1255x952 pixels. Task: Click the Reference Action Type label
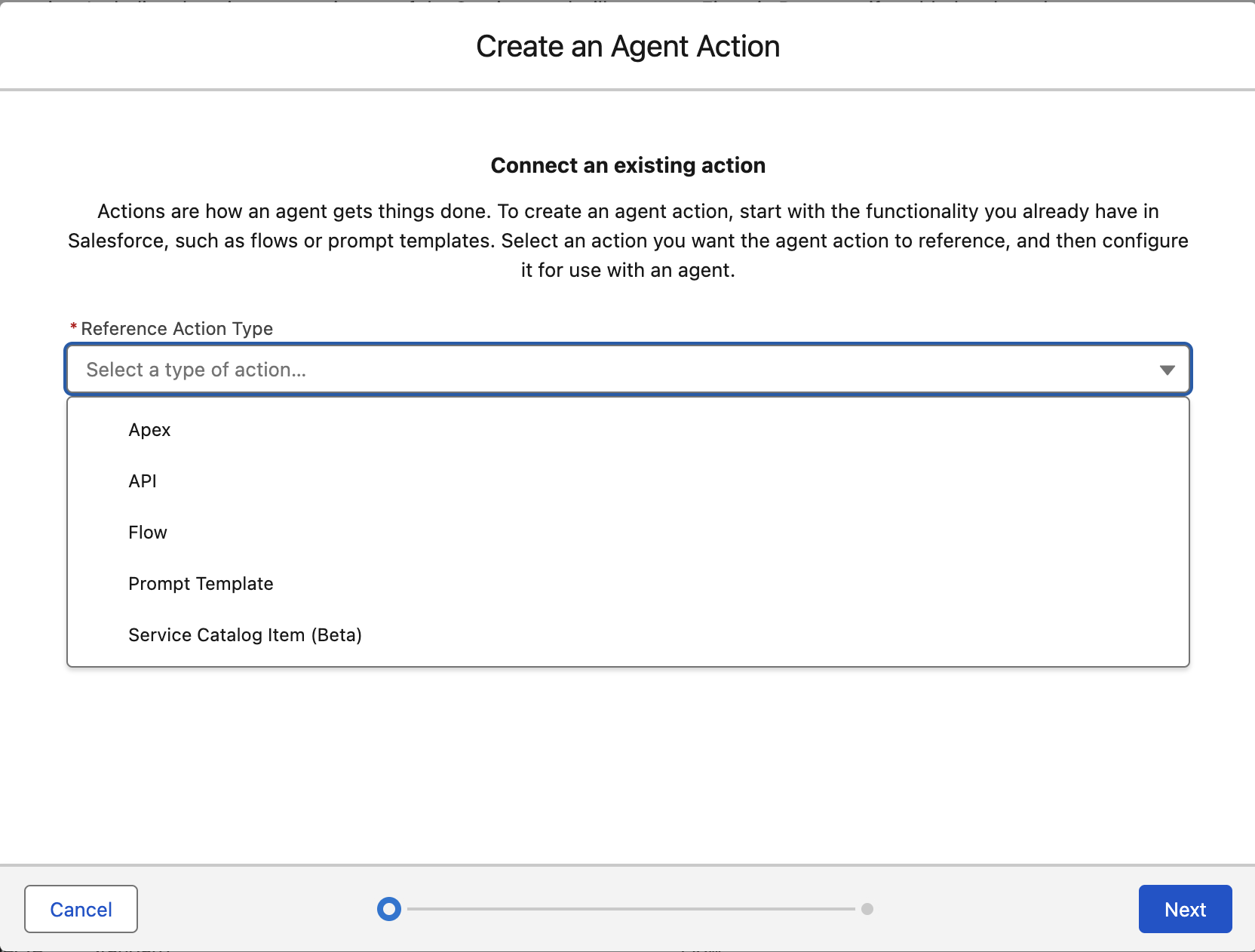click(176, 329)
